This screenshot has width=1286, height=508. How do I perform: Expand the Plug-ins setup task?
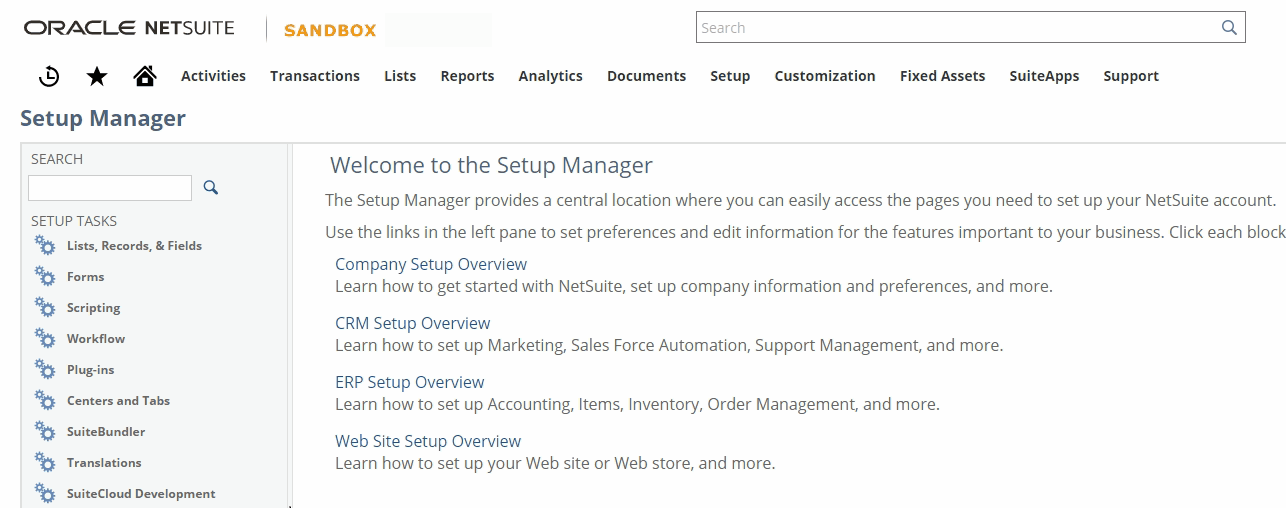[x=90, y=370]
